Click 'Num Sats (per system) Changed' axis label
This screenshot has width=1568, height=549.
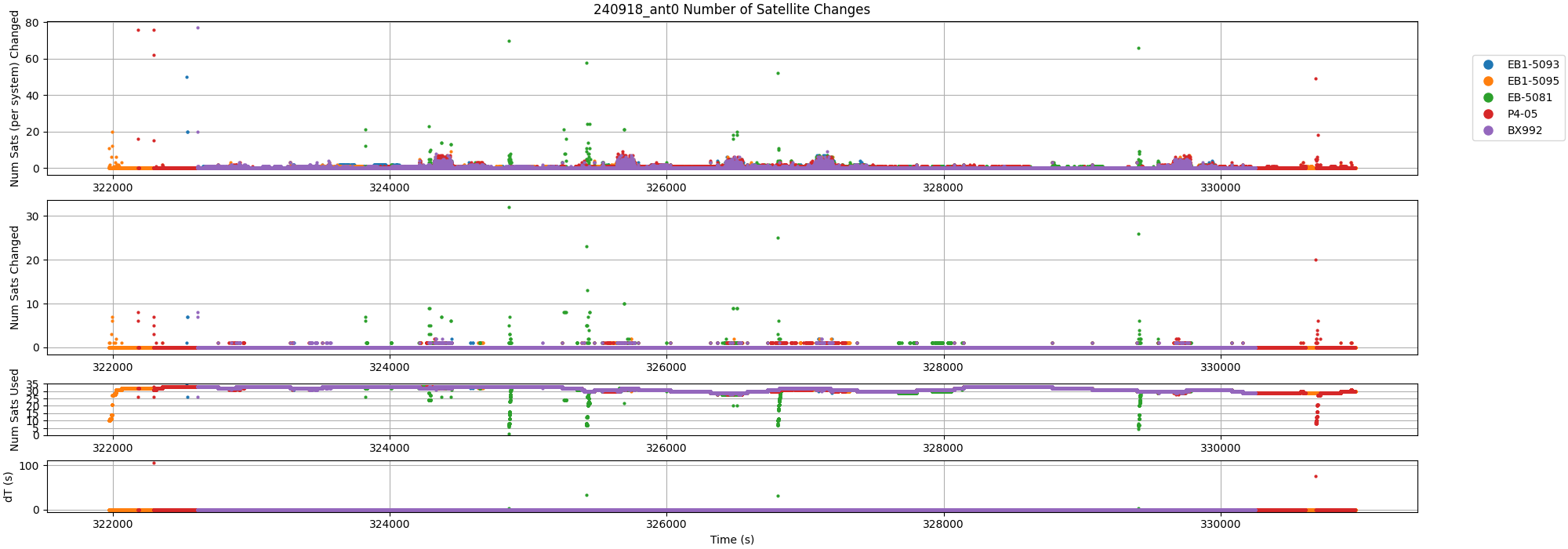(14, 99)
